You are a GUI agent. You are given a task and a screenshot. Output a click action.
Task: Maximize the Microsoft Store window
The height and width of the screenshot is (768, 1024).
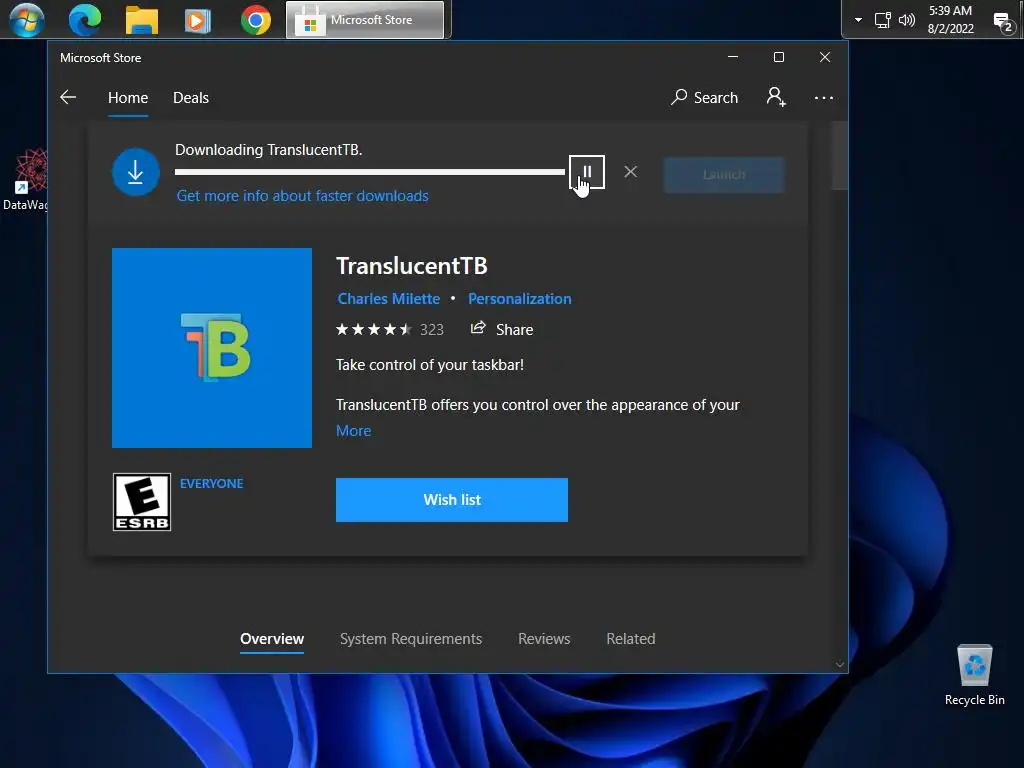pyautogui.click(x=778, y=57)
